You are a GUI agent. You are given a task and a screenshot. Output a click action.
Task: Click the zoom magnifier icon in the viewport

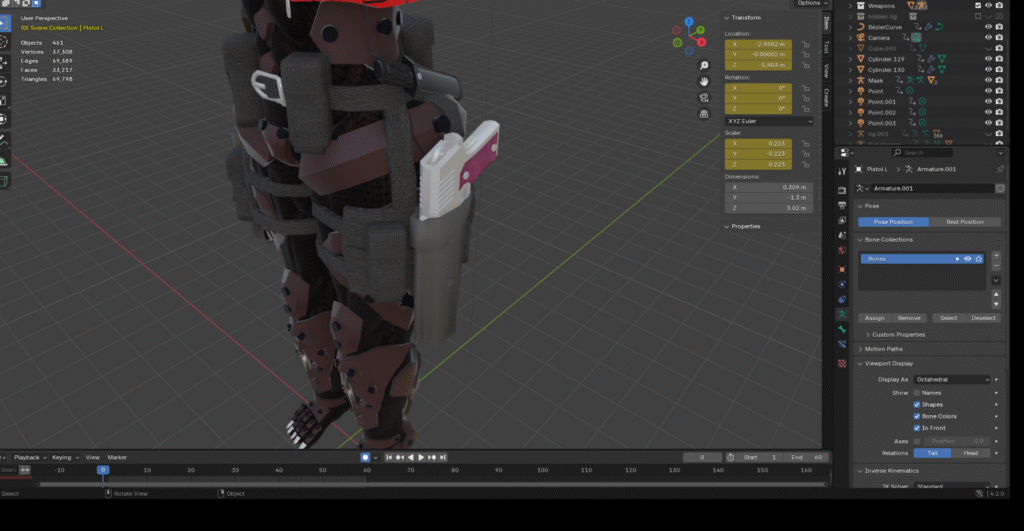pyautogui.click(x=704, y=64)
